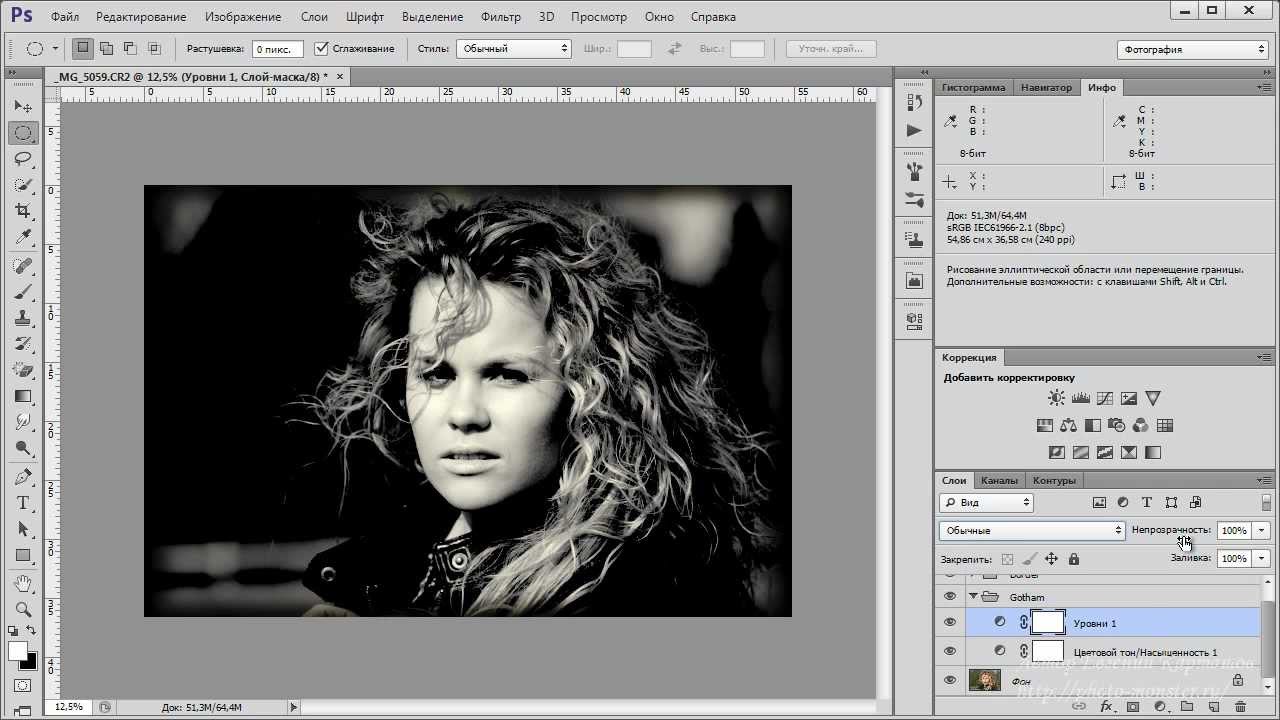Click the foreground color swatch
The height and width of the screenshot is (720, 1280).
pyautogui.click(x=18, y=651)
